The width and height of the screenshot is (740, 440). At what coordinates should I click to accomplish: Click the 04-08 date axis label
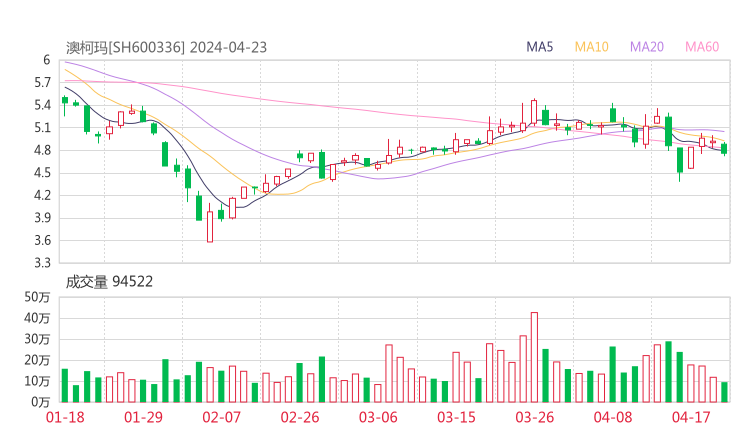click(613, 417)
